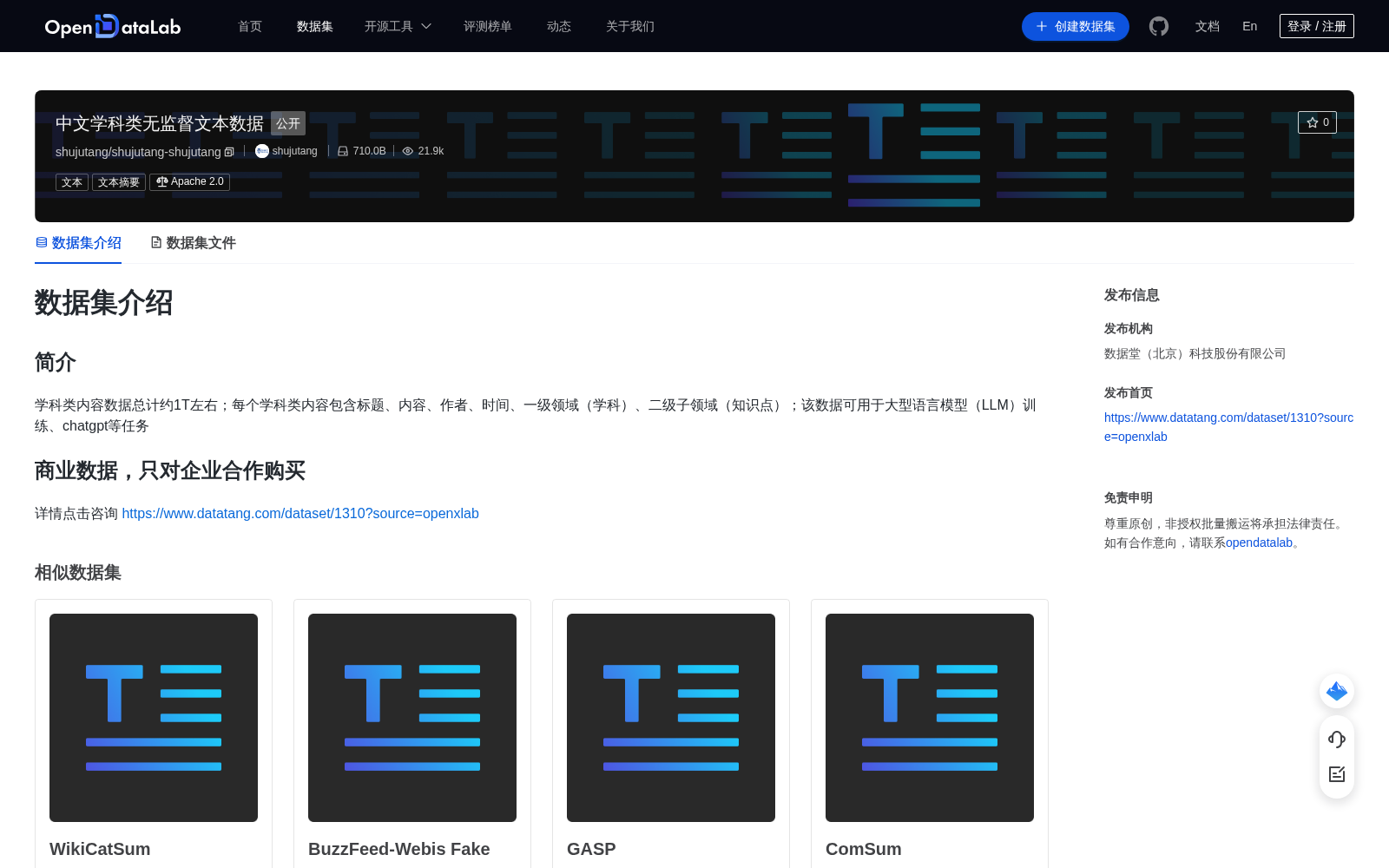The height and width of the screenshot is (868, 1389).
Task: Click the opendatalab contact link
Action: pos(1259,542)
